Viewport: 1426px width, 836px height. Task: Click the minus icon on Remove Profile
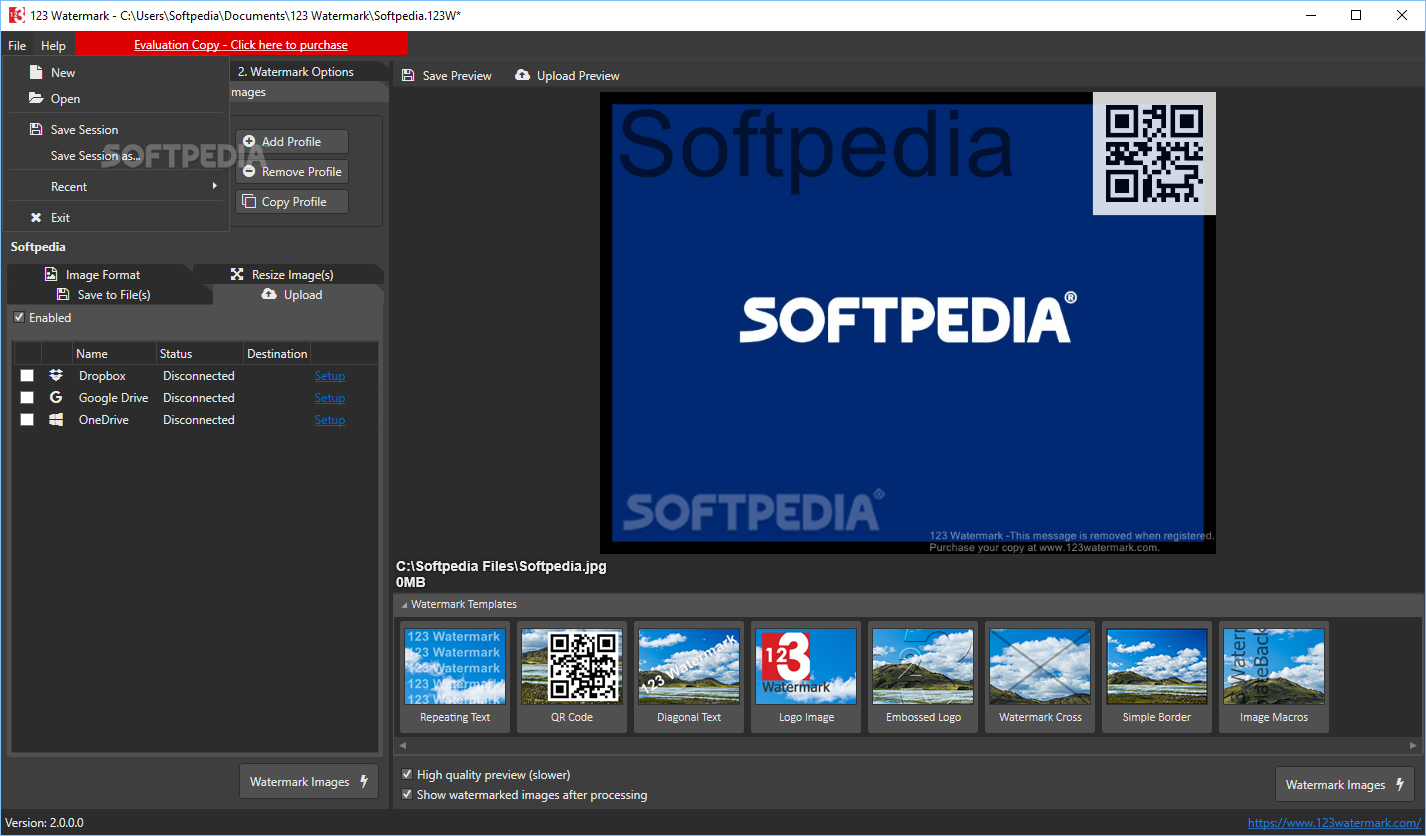point(249,172)
